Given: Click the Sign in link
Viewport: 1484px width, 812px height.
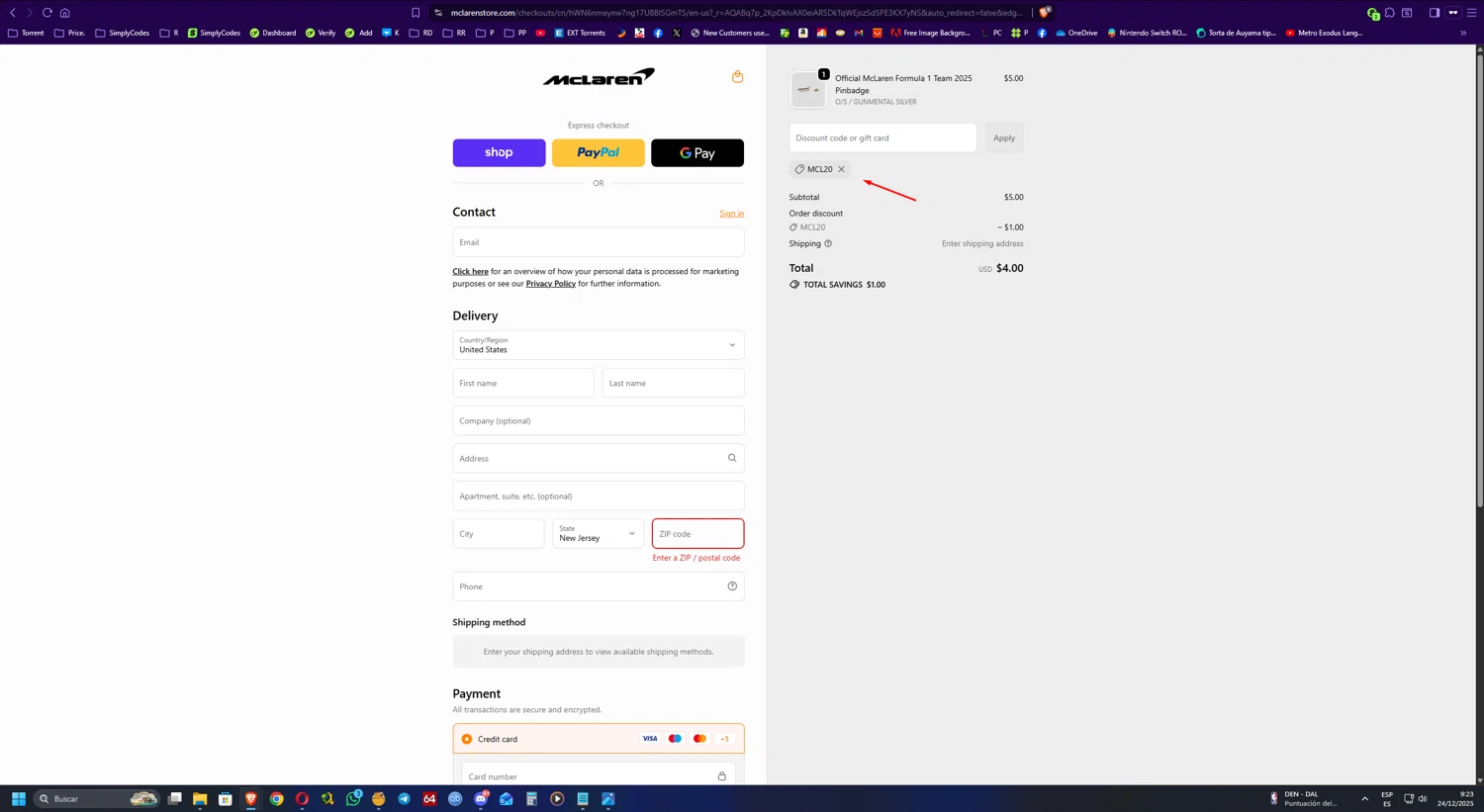Looking at the screenshot, I should [732, 214].
